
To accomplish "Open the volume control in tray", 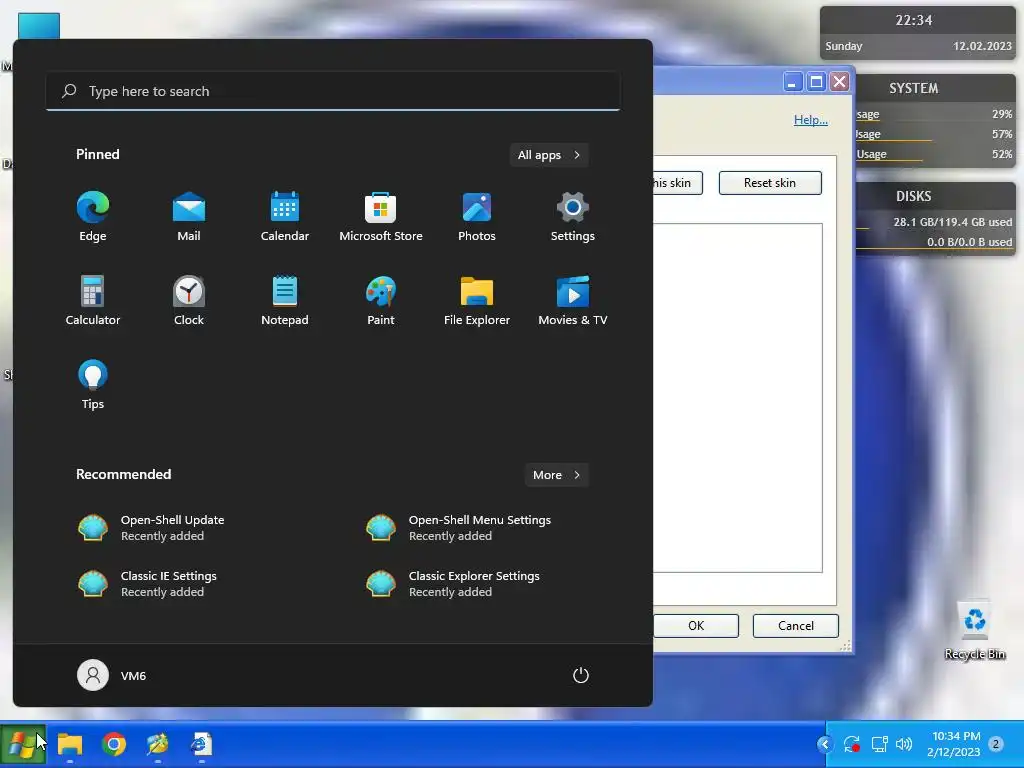I will click(904, 744).
